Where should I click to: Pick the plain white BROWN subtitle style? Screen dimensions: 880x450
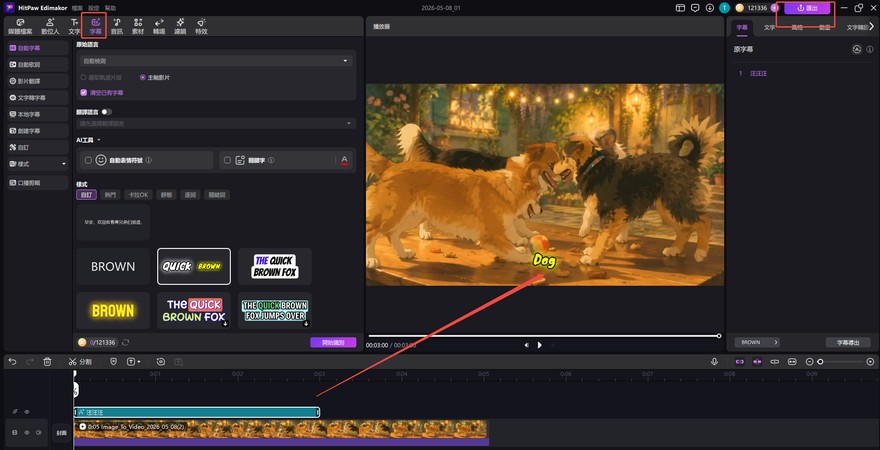pos(113,267)
